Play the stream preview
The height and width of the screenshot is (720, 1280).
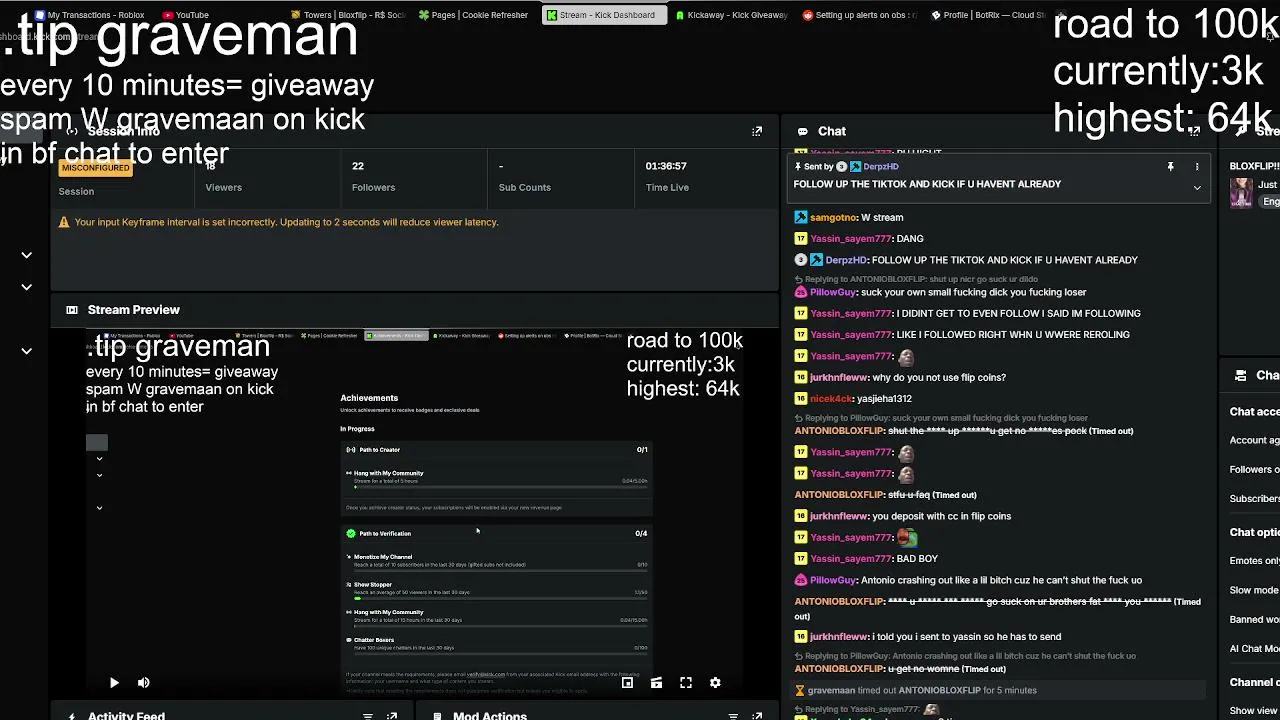pyautogui.click(x=114, y=683)
